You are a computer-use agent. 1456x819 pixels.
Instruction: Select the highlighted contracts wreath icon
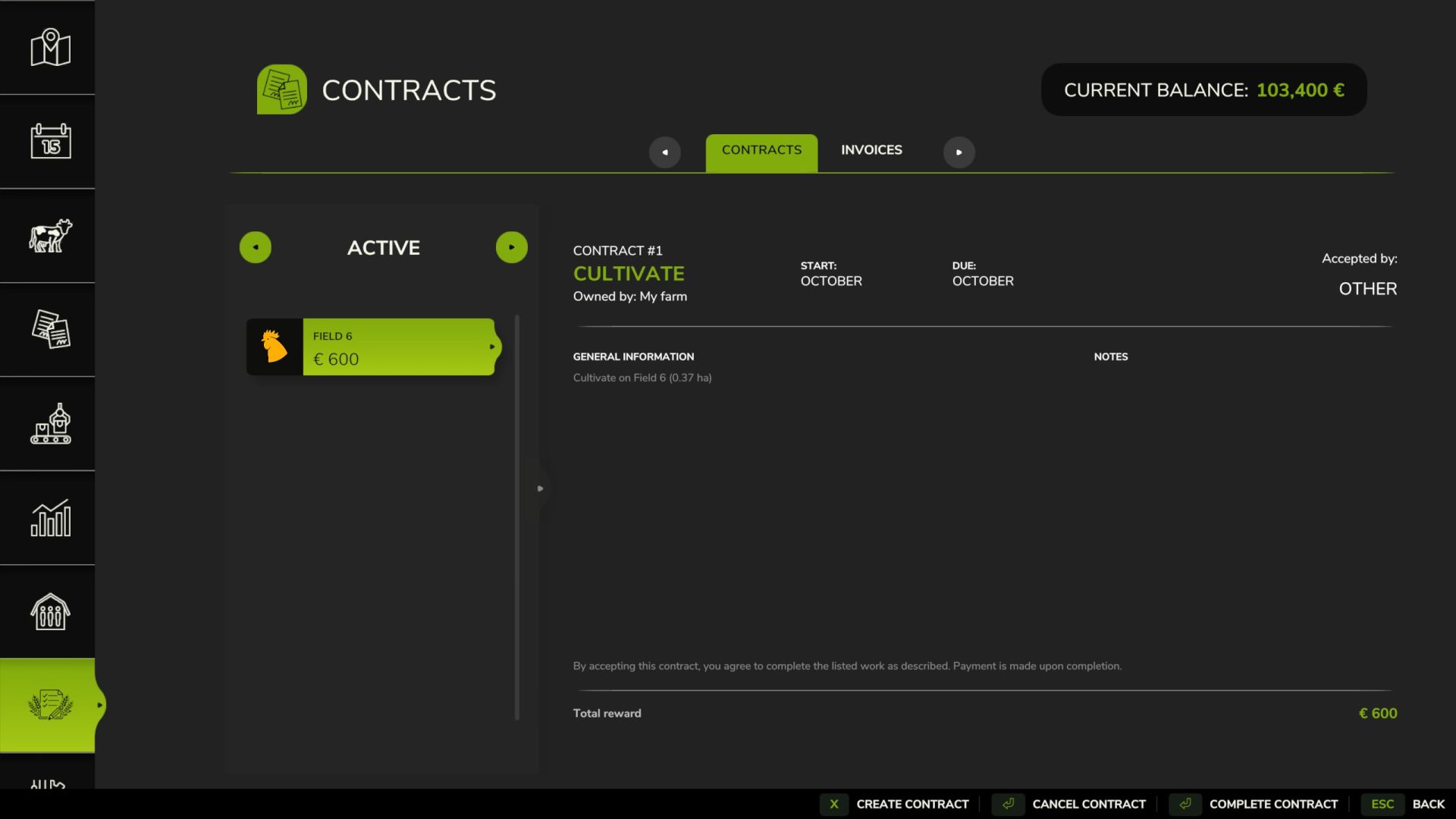50,705
